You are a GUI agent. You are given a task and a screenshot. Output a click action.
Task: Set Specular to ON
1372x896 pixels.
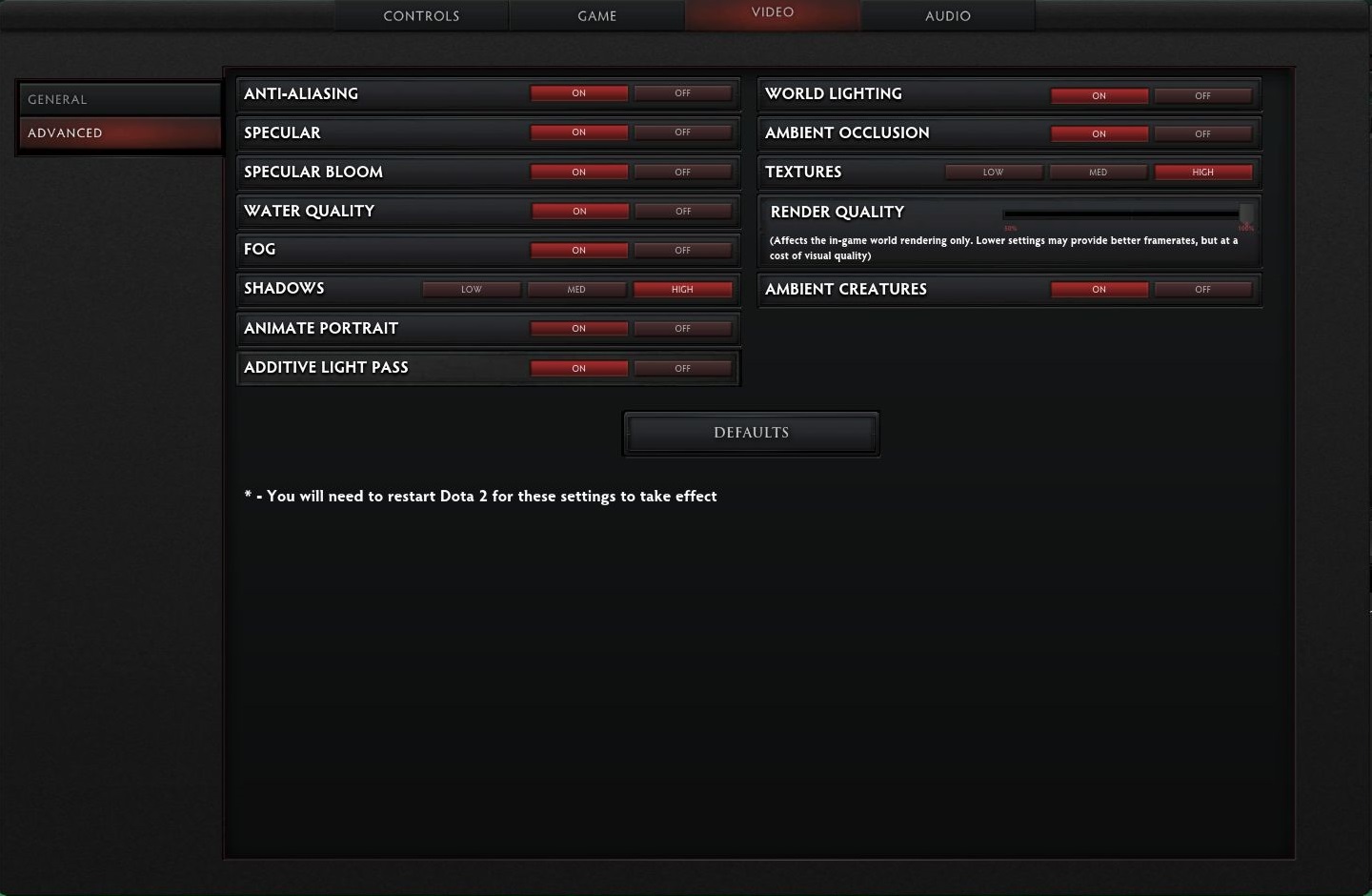click(579, 132)
